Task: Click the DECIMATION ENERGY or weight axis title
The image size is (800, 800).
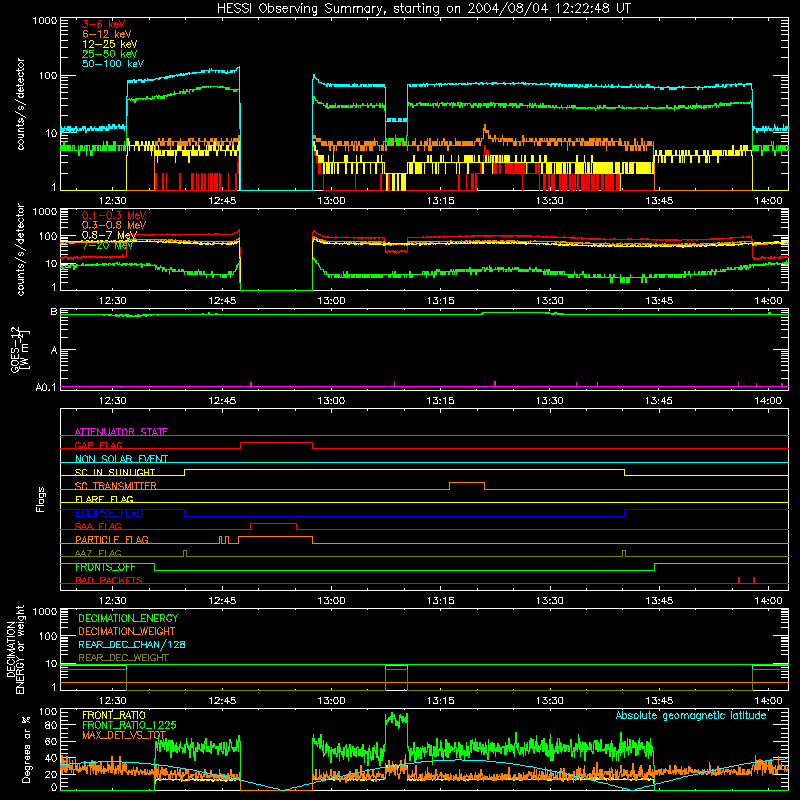Action: click(15, 649)
